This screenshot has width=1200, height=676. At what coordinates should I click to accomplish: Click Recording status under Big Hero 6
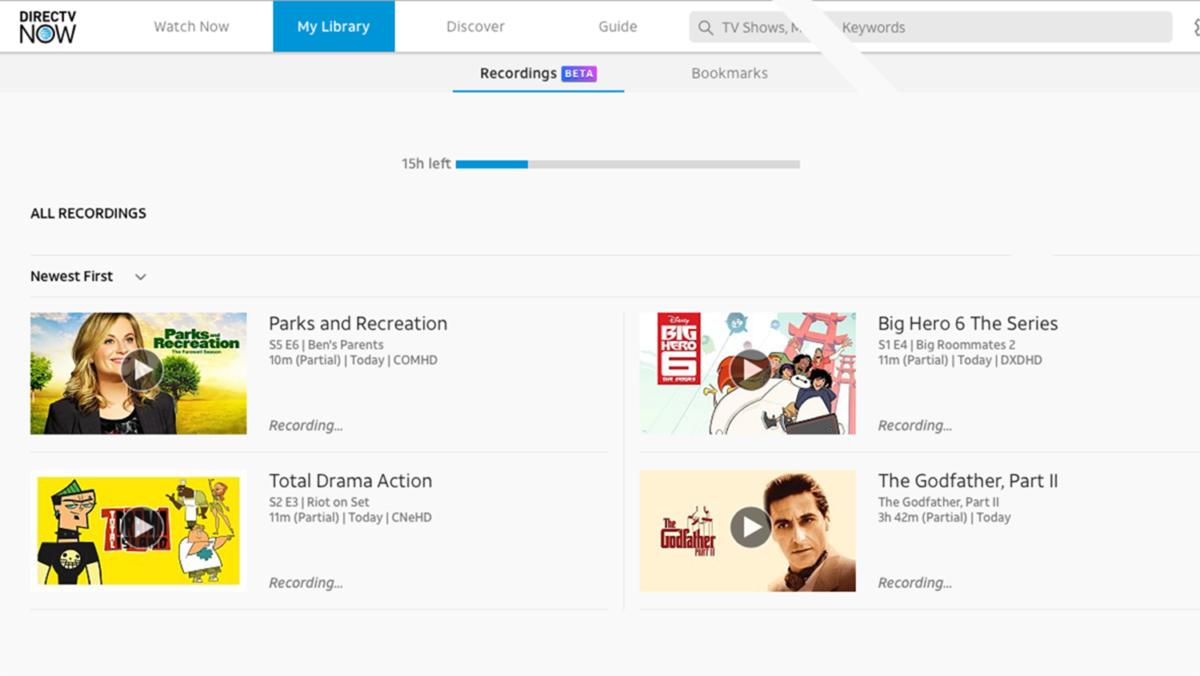(915, 425)
